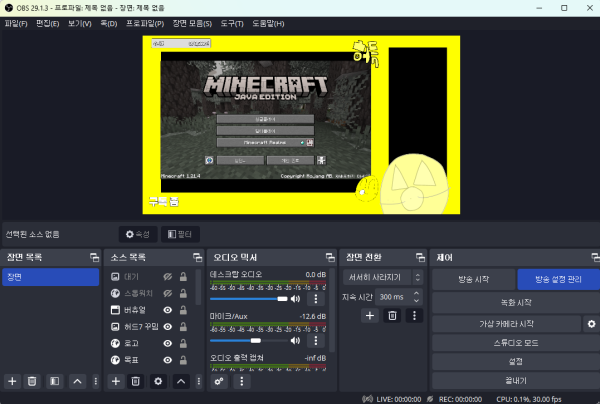The image size is (600, 404).
Task: Toggle the lock on the 로고 source
Action: point(184,344)
